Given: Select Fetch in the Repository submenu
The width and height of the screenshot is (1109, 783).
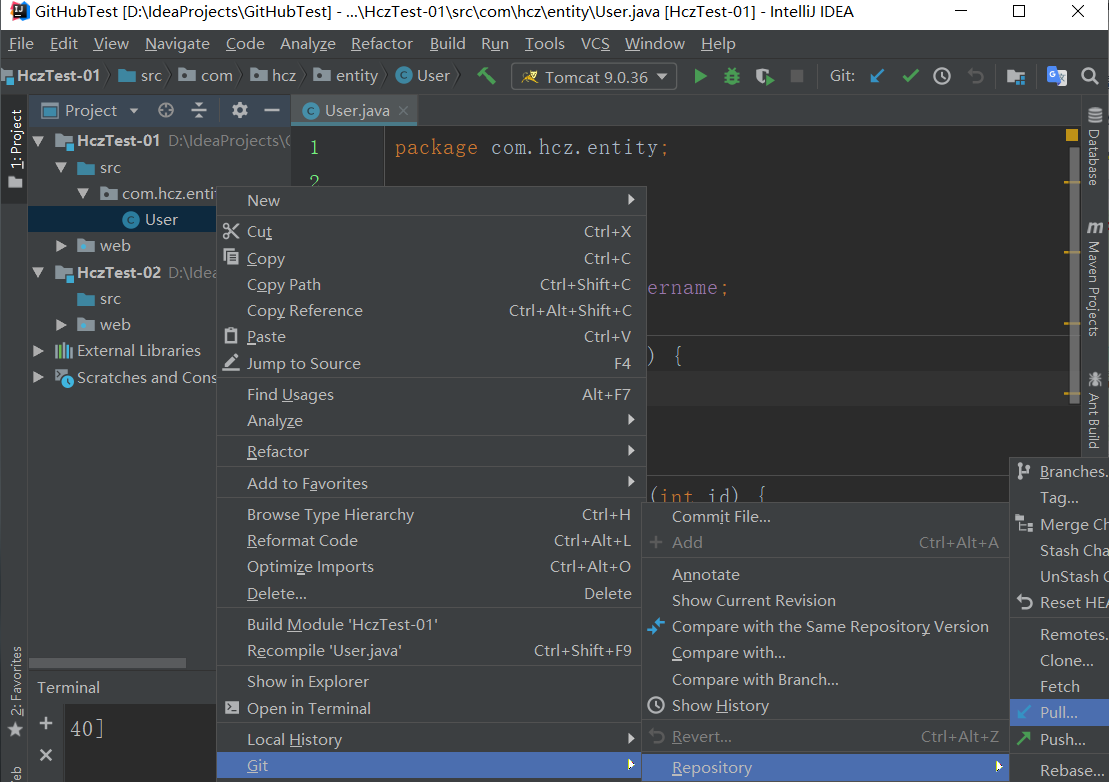Looking at the screenshot, I should click(x=1059, y=686).
